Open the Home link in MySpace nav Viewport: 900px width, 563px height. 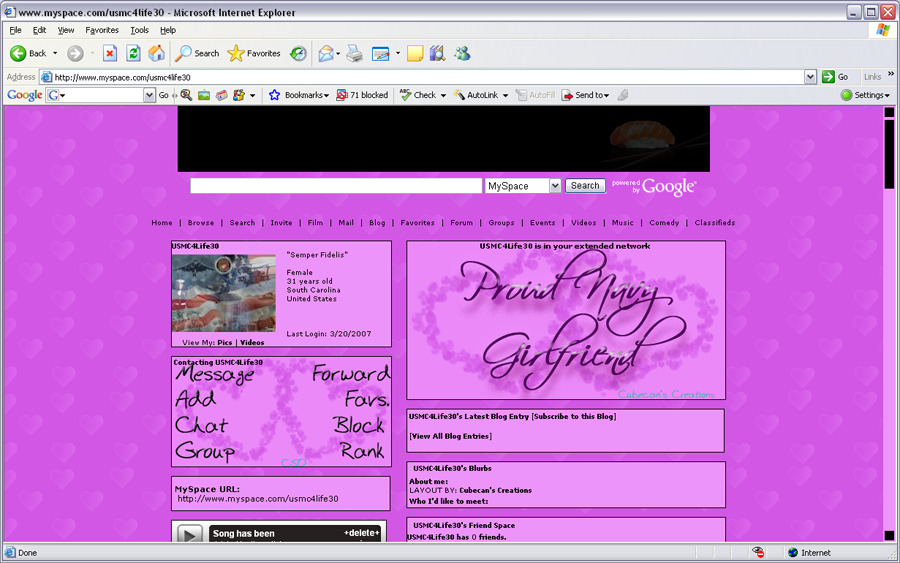click(x=162, y=223)
